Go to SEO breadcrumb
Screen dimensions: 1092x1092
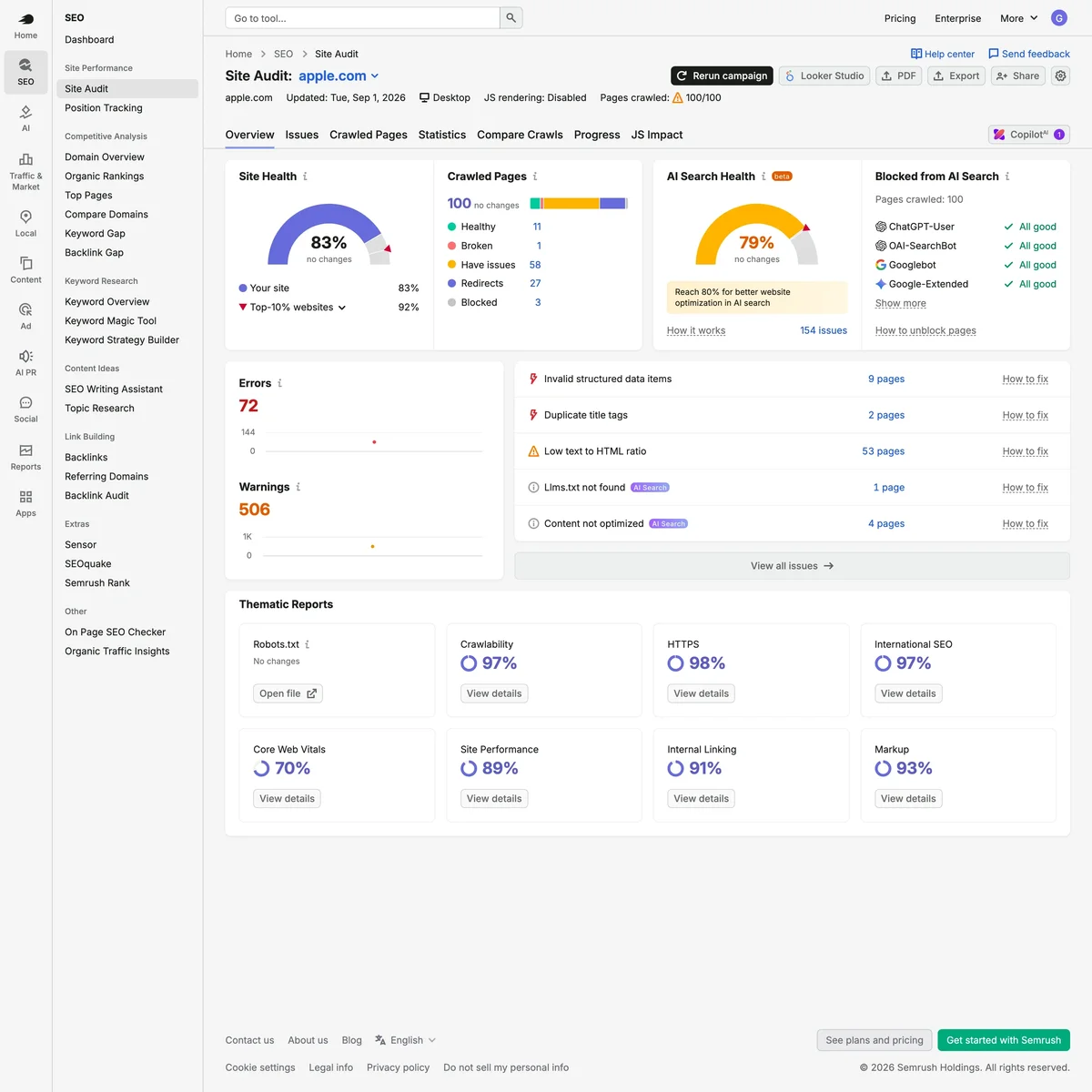click(284, 54)
